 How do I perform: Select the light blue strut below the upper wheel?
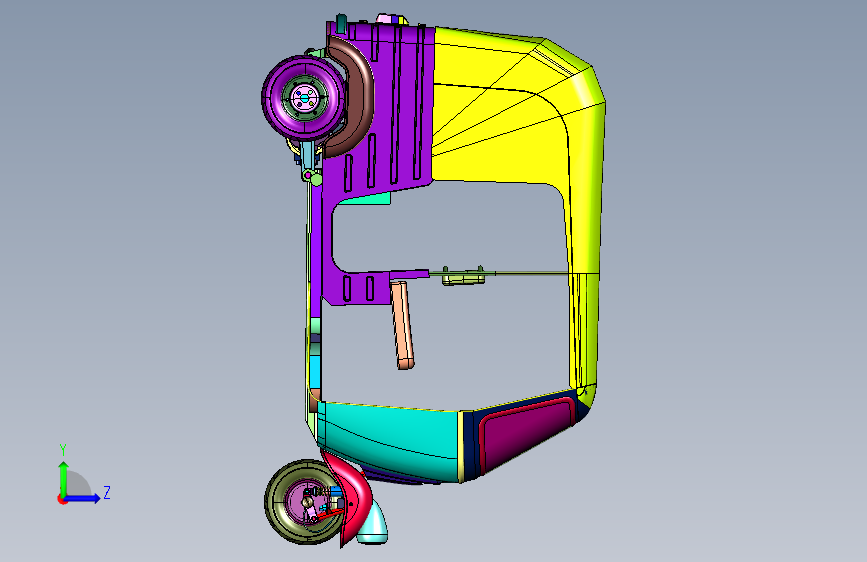(x=307, y=156)
